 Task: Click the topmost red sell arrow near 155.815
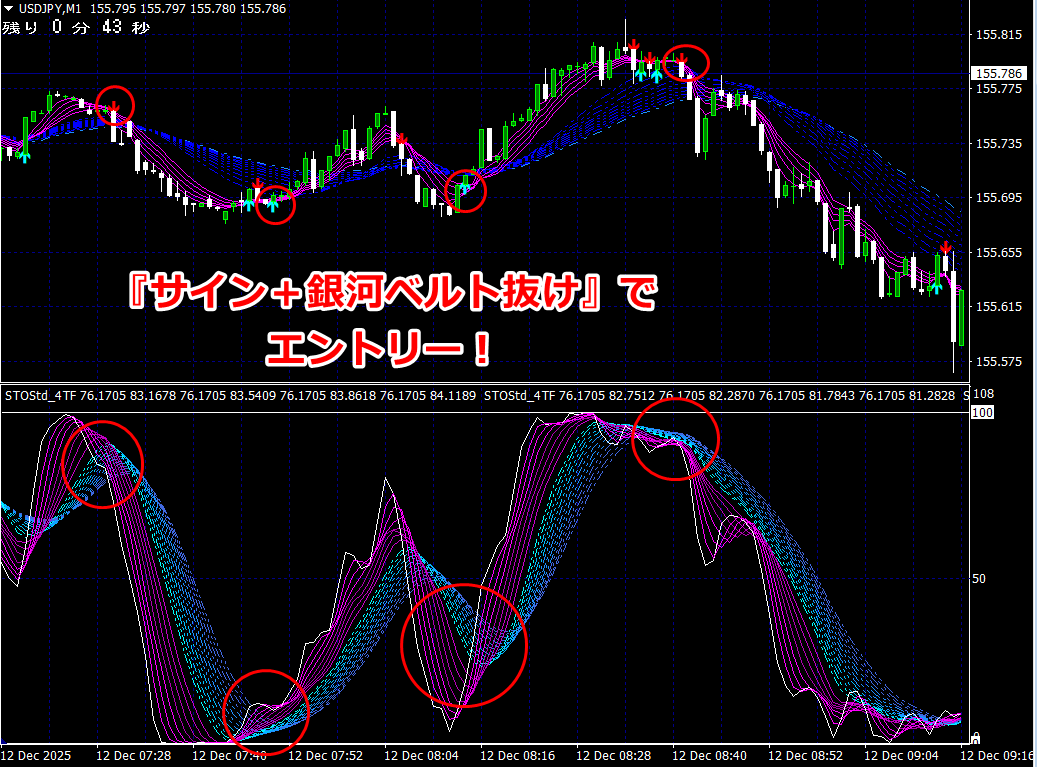(633, 44)
